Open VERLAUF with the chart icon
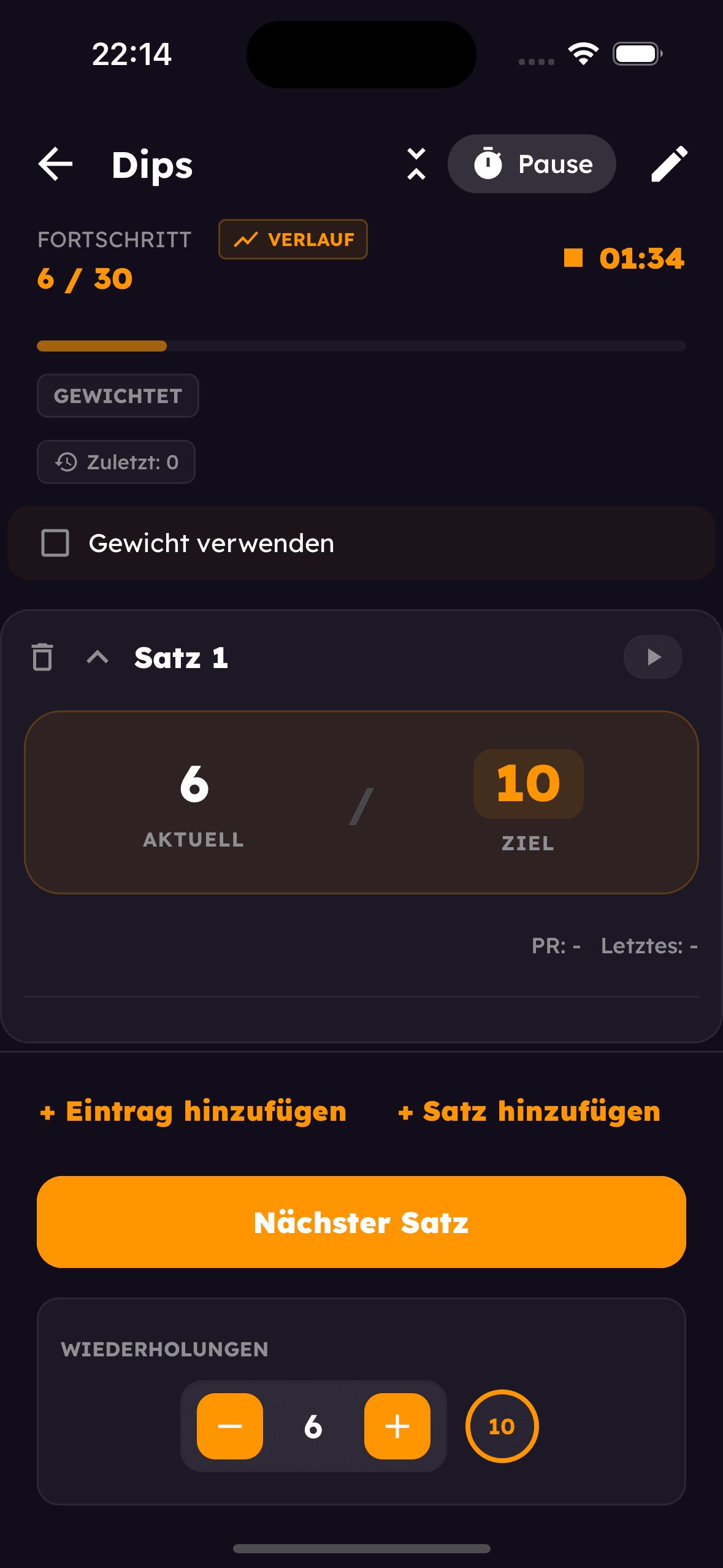The image size is (723, 1568). (293, 239)
